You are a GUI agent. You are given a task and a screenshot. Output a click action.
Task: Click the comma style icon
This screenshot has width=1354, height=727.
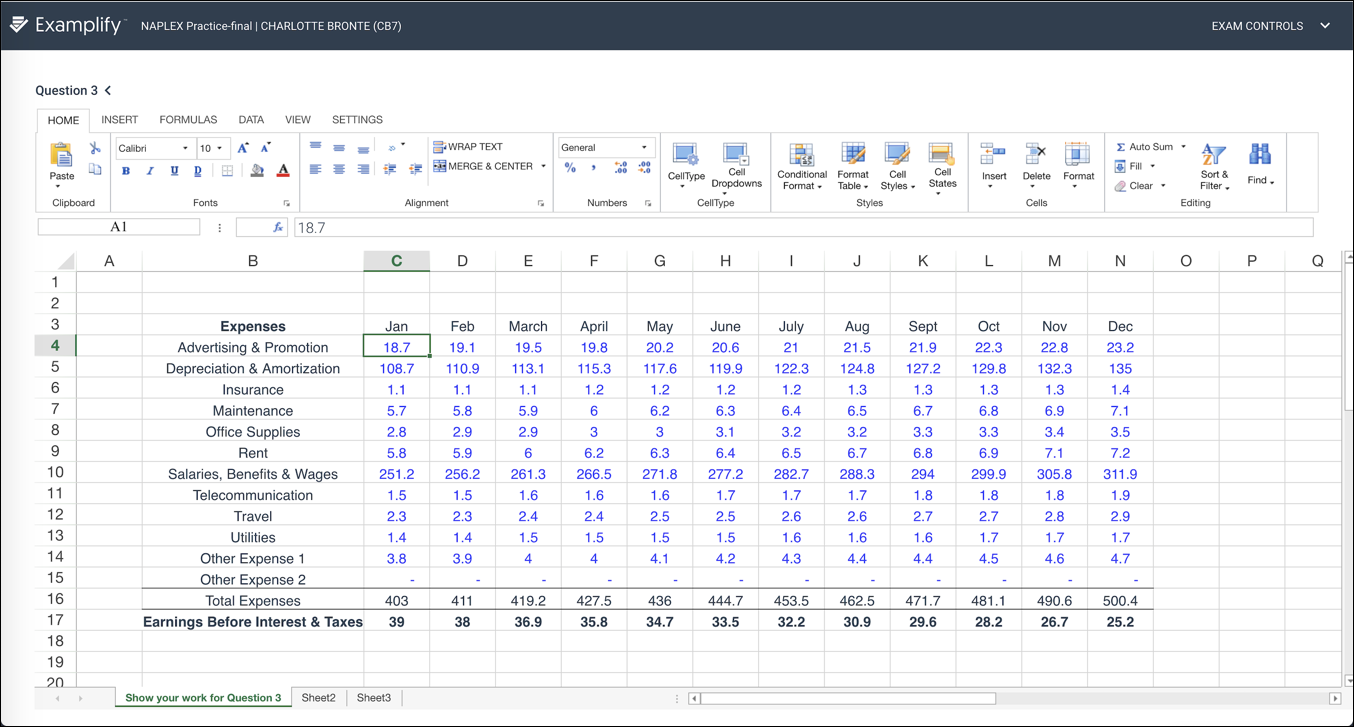tap(593, 168)
